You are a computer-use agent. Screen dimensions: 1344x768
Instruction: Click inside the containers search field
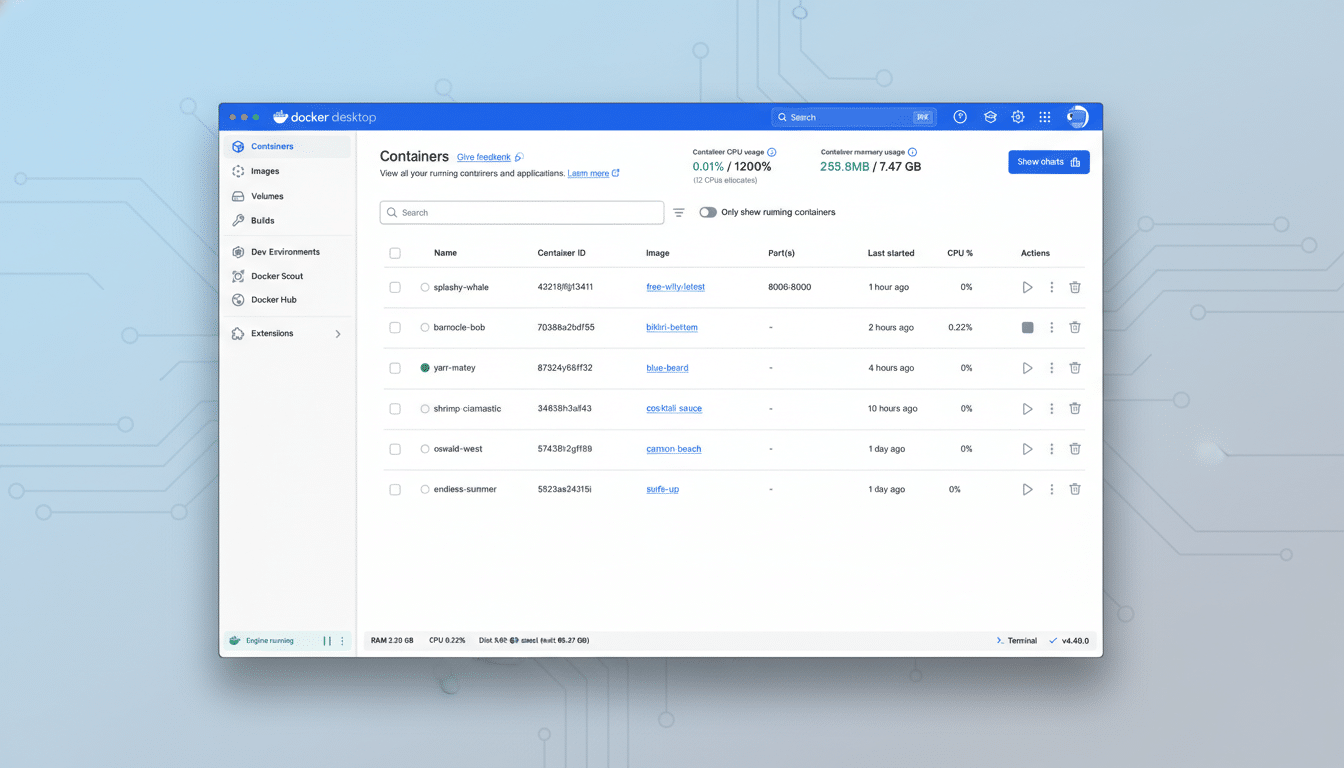click(520, 212)
